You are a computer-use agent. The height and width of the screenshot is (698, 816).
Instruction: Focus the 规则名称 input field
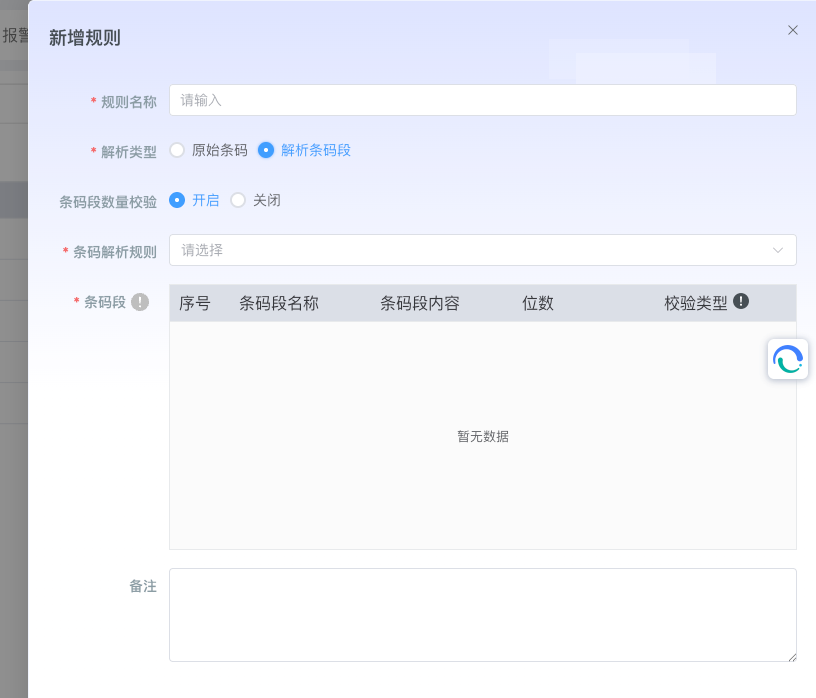tap(482, 100)
